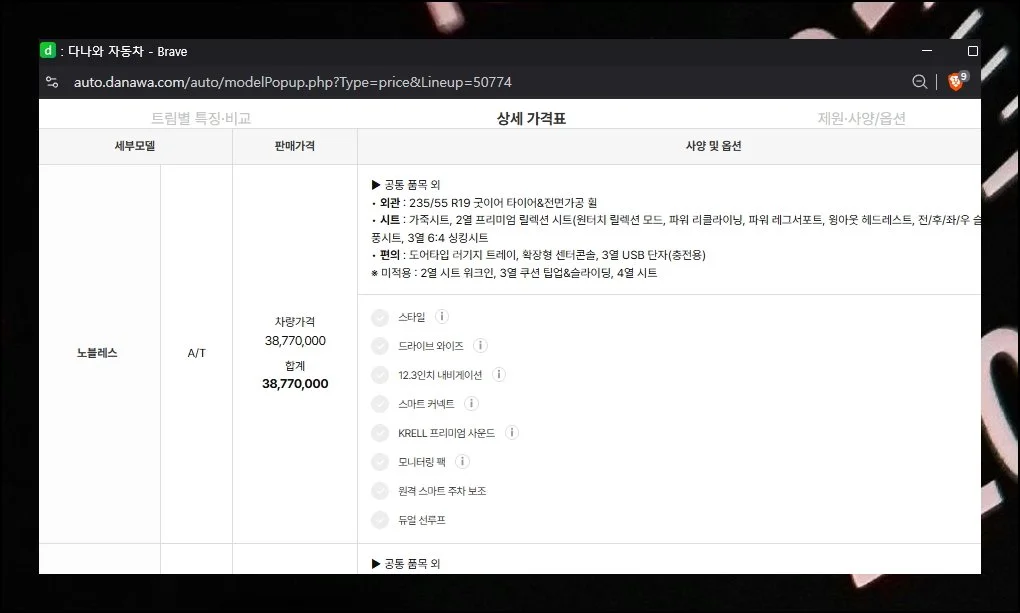Open info for 드라이브 와이즈 option

click(480, 346)
